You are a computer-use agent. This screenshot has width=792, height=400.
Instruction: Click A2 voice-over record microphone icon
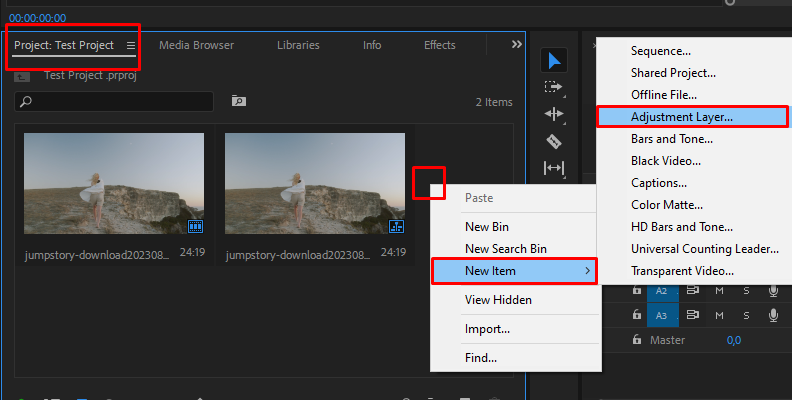[773, 291]
